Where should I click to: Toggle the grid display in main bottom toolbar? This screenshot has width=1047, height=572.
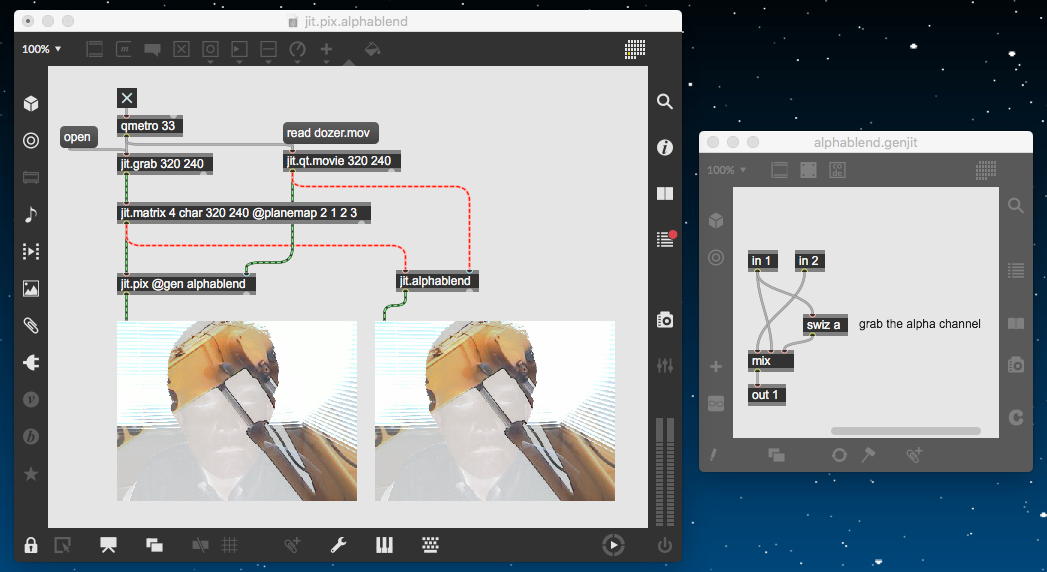[230, 545]
